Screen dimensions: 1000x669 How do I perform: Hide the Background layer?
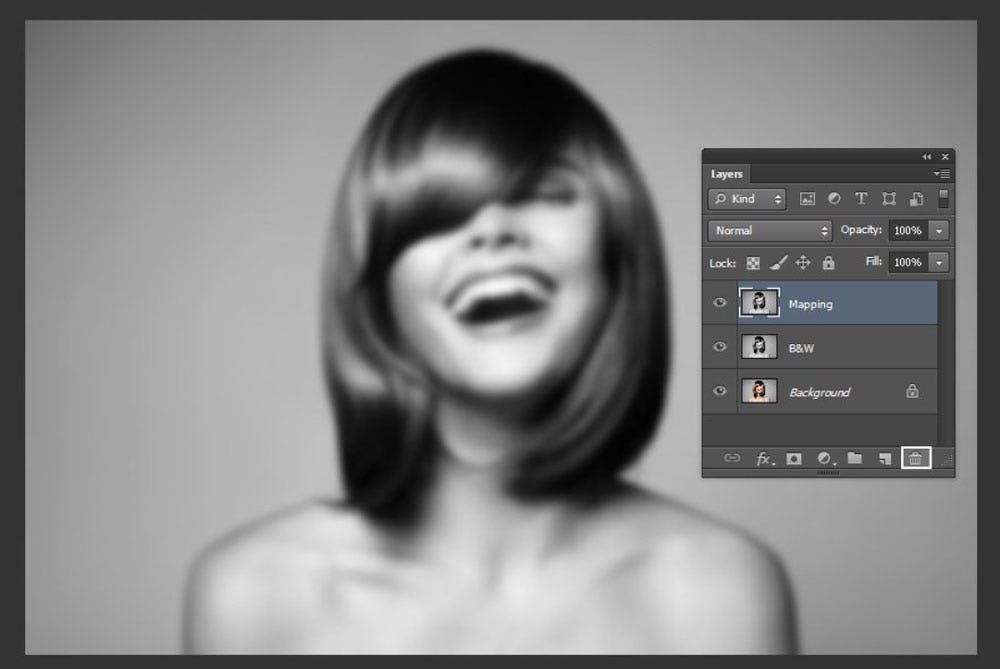pos(719,391)
